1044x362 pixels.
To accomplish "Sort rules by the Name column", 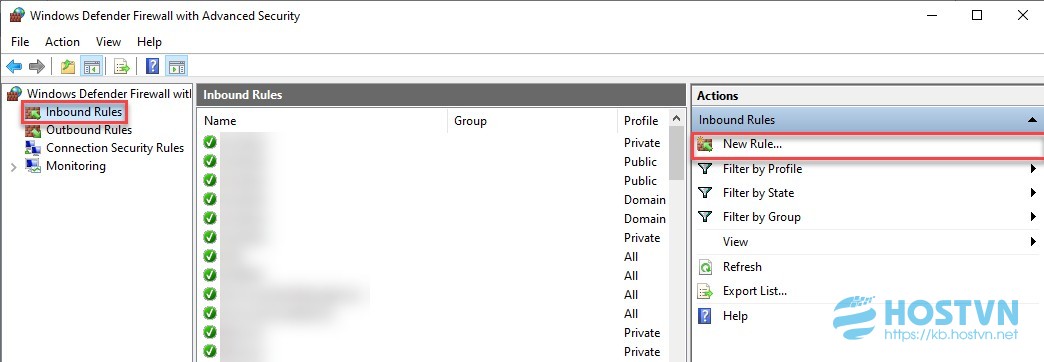I will pyautogui.click(x=322, y=121).
